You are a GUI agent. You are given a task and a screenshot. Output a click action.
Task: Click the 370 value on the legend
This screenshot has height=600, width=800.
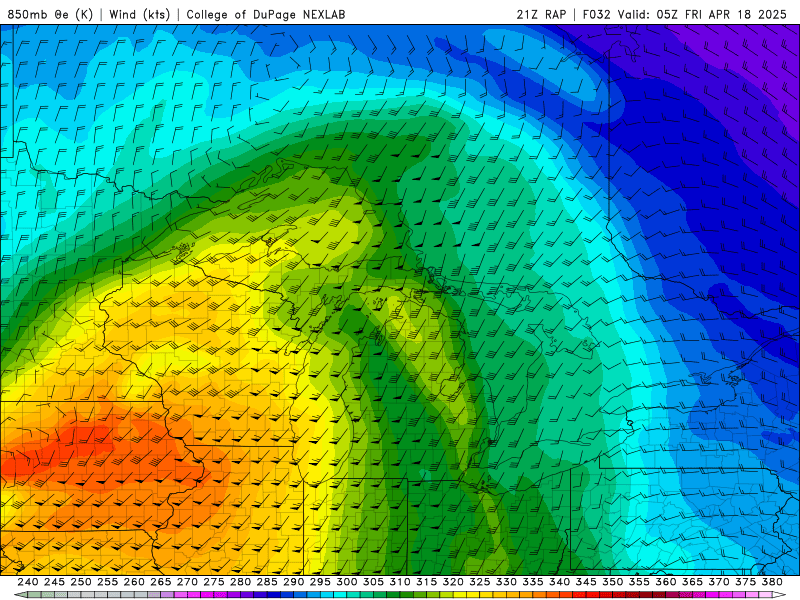[x=718, y=582]
